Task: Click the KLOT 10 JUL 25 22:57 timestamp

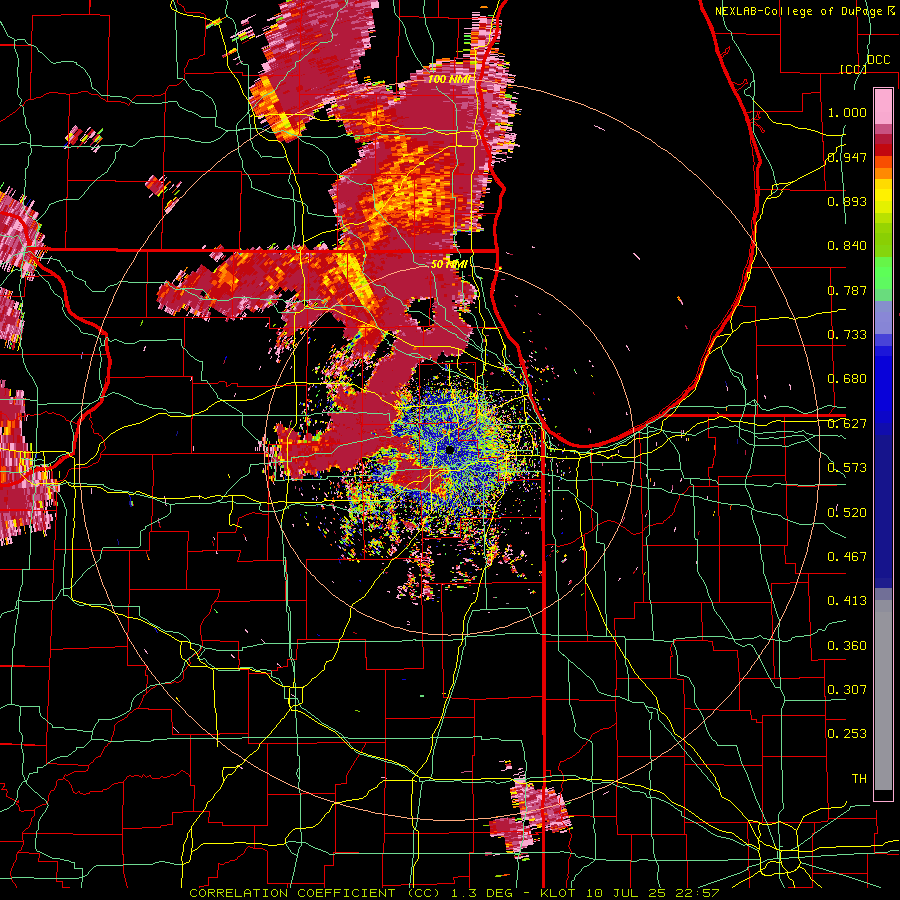Action: coord(629,893)
